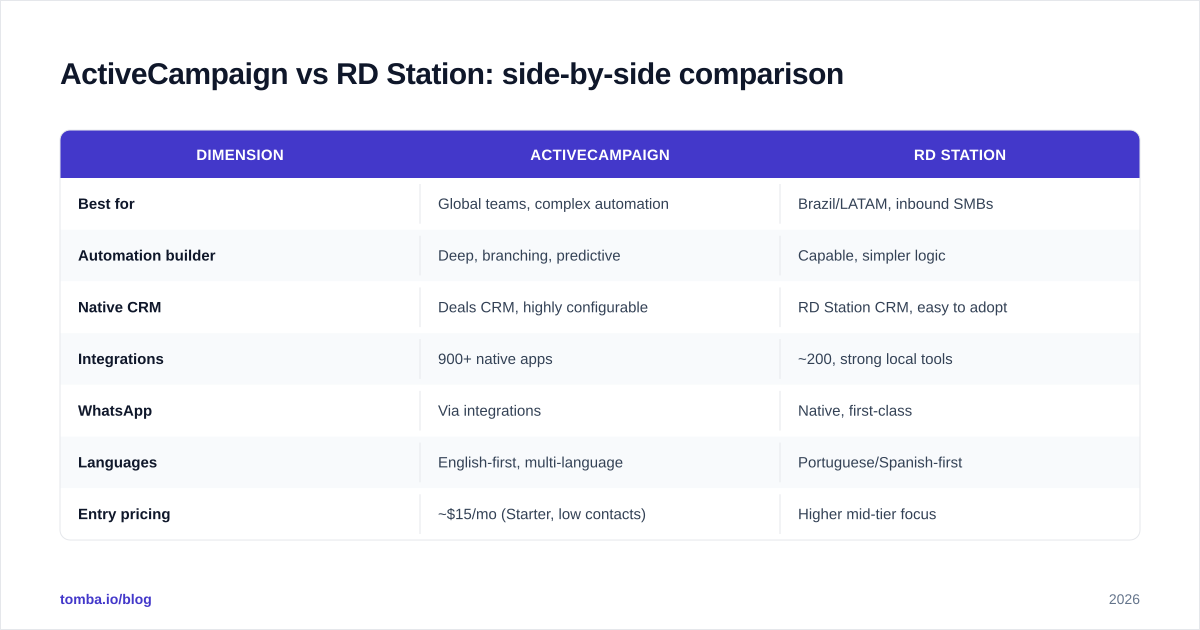Image resolution: width=1200 pixels, height=630 pixels.
Task: Click the RD STATION column header
Action: tap(960, 155)
